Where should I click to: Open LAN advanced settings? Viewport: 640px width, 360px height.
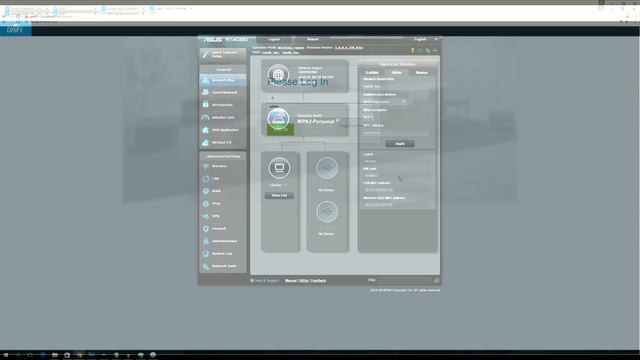[x=223, y=179]
